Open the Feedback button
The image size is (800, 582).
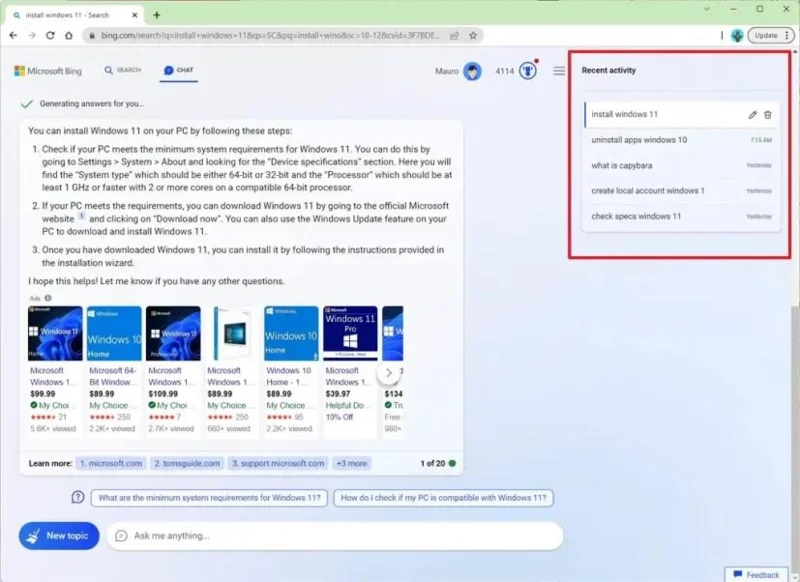756,575
